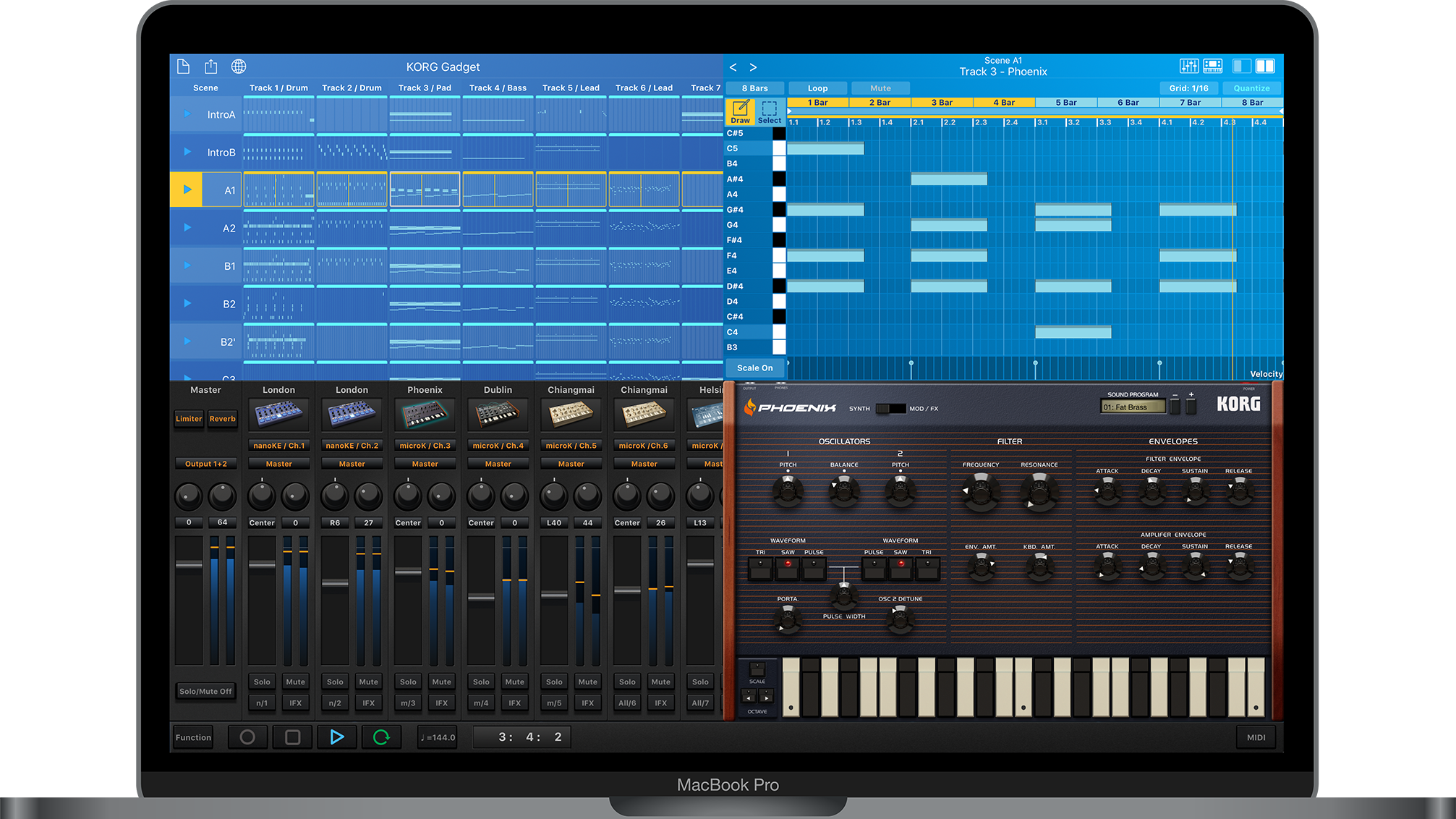The width and height of the screenshot is (1456, 819).
Task: Play the B2 scene
Action: click(187, 303)
